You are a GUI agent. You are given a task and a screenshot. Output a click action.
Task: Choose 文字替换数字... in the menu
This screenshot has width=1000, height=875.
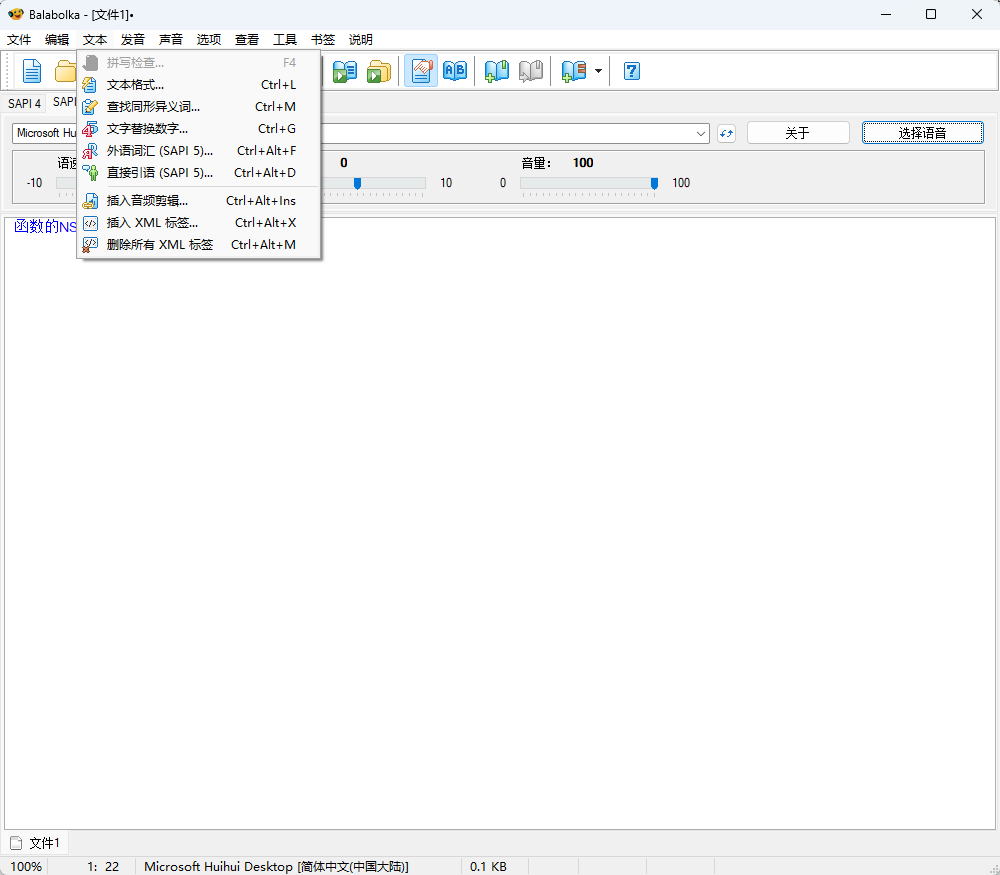point(198,129)
